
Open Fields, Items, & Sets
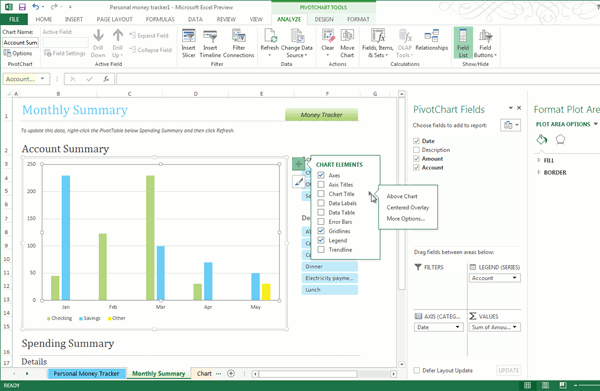tap(378, 43)
